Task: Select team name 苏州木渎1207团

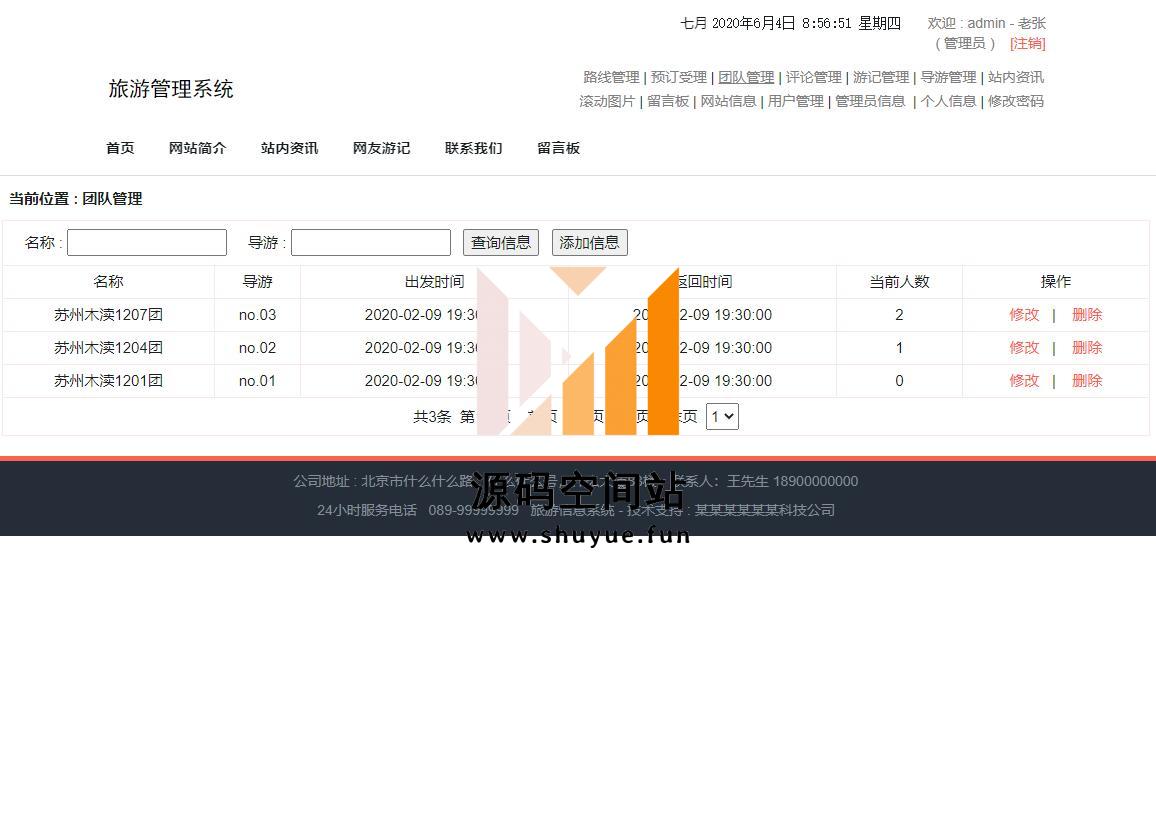Action: point(108,315)
